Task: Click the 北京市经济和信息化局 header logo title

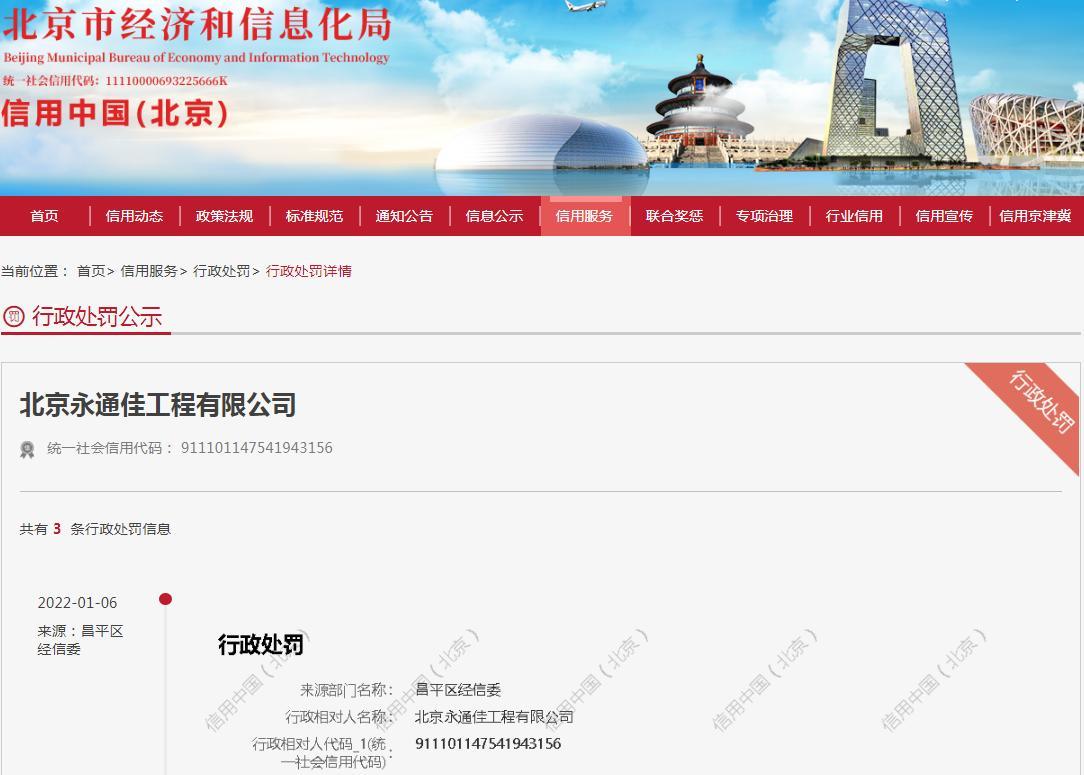Action: pyautogui.click(x=197, y=23)
